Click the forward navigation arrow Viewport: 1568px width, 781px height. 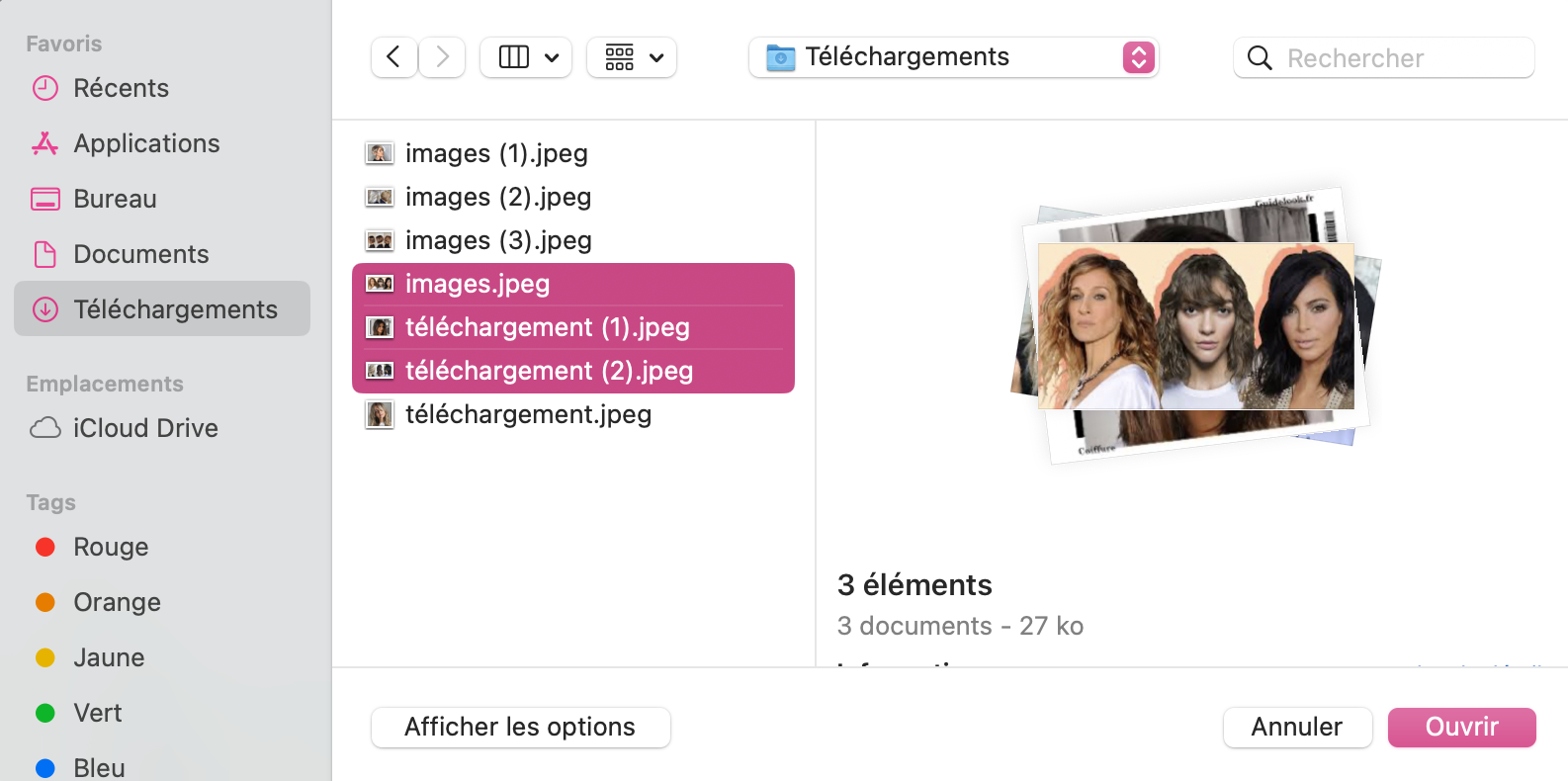coord(442,57)
